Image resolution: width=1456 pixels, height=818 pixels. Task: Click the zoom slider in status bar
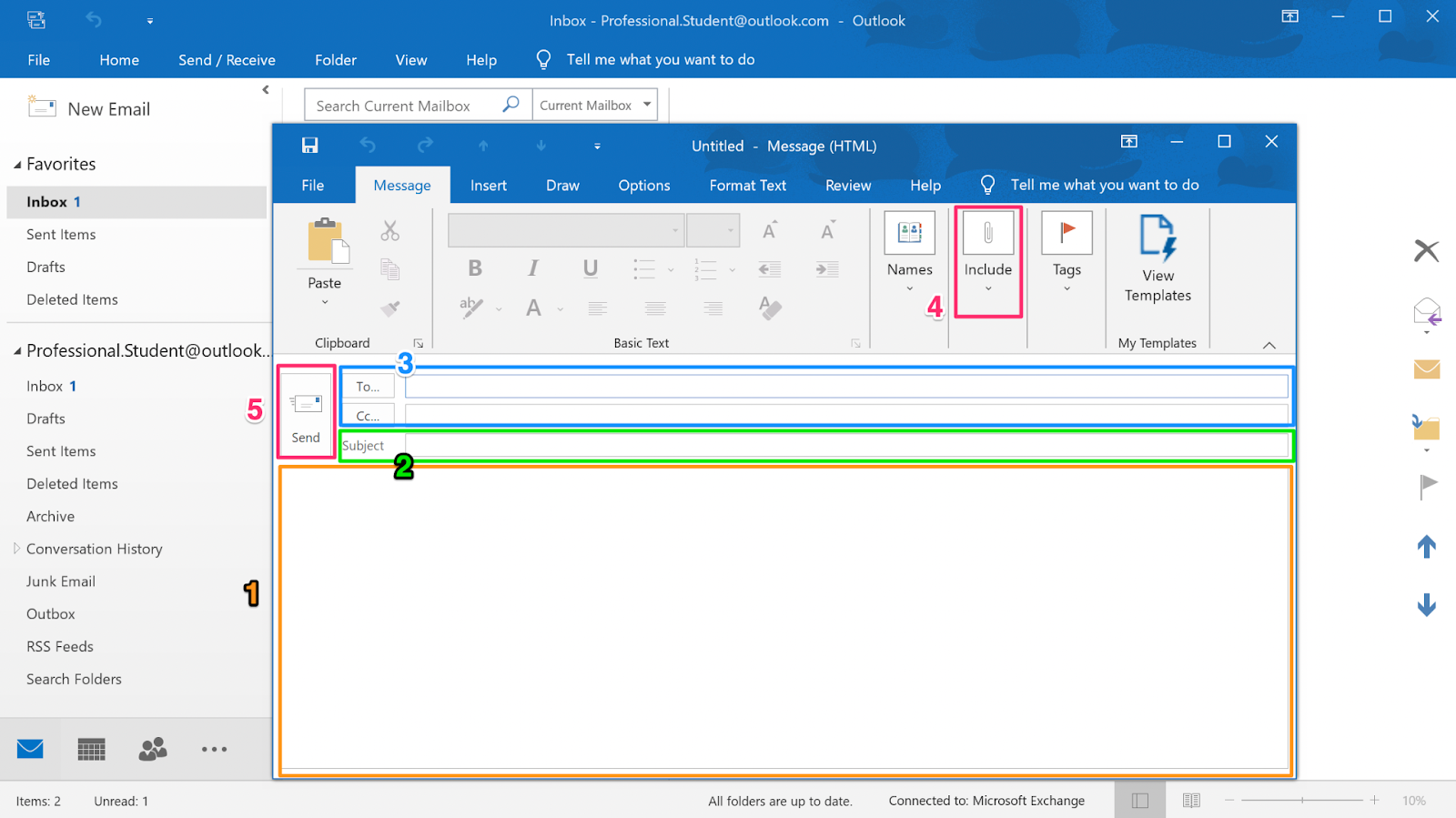coord(1302,801)
